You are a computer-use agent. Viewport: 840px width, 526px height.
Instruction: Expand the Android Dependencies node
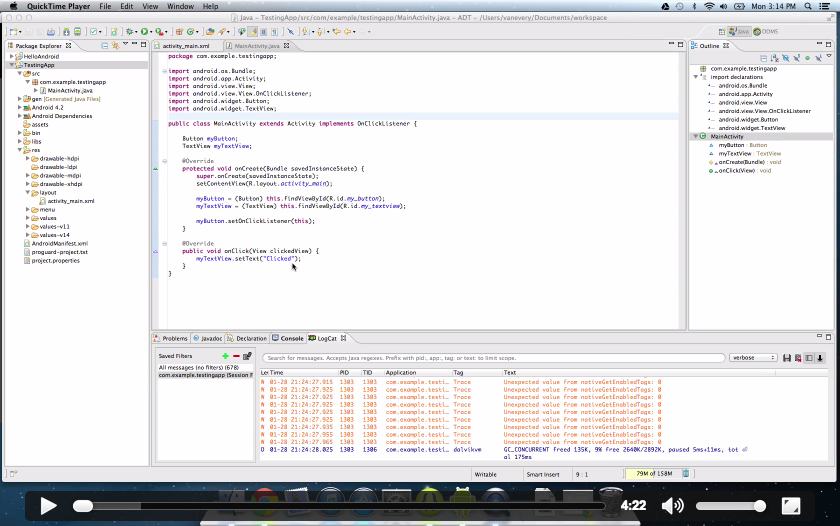(x=20, y=116)
